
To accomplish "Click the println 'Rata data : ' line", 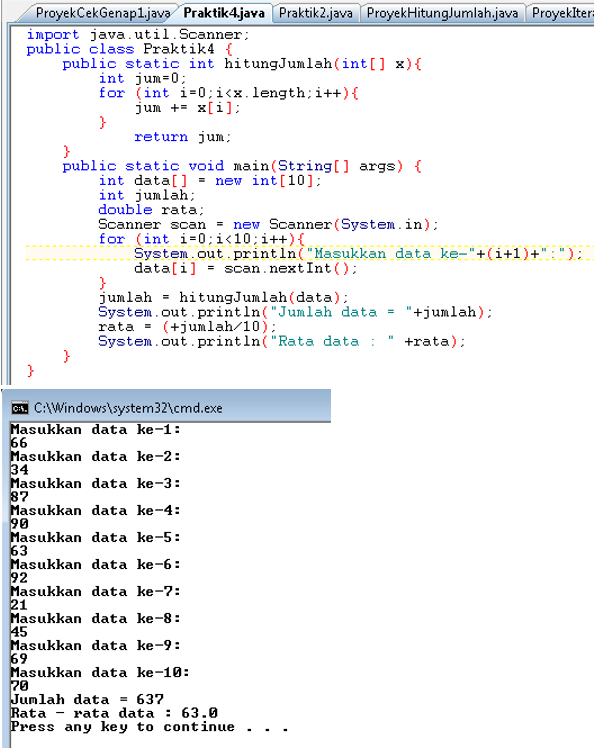I will (x=281, y=342).
